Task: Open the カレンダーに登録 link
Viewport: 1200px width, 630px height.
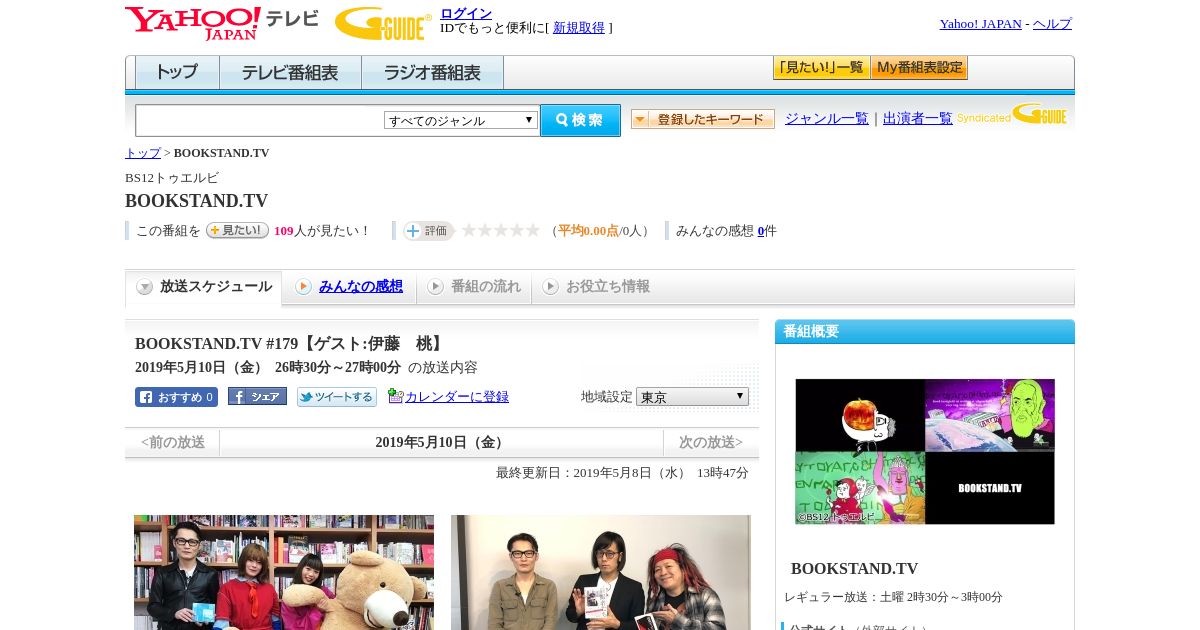Action: tap(457, 396)
